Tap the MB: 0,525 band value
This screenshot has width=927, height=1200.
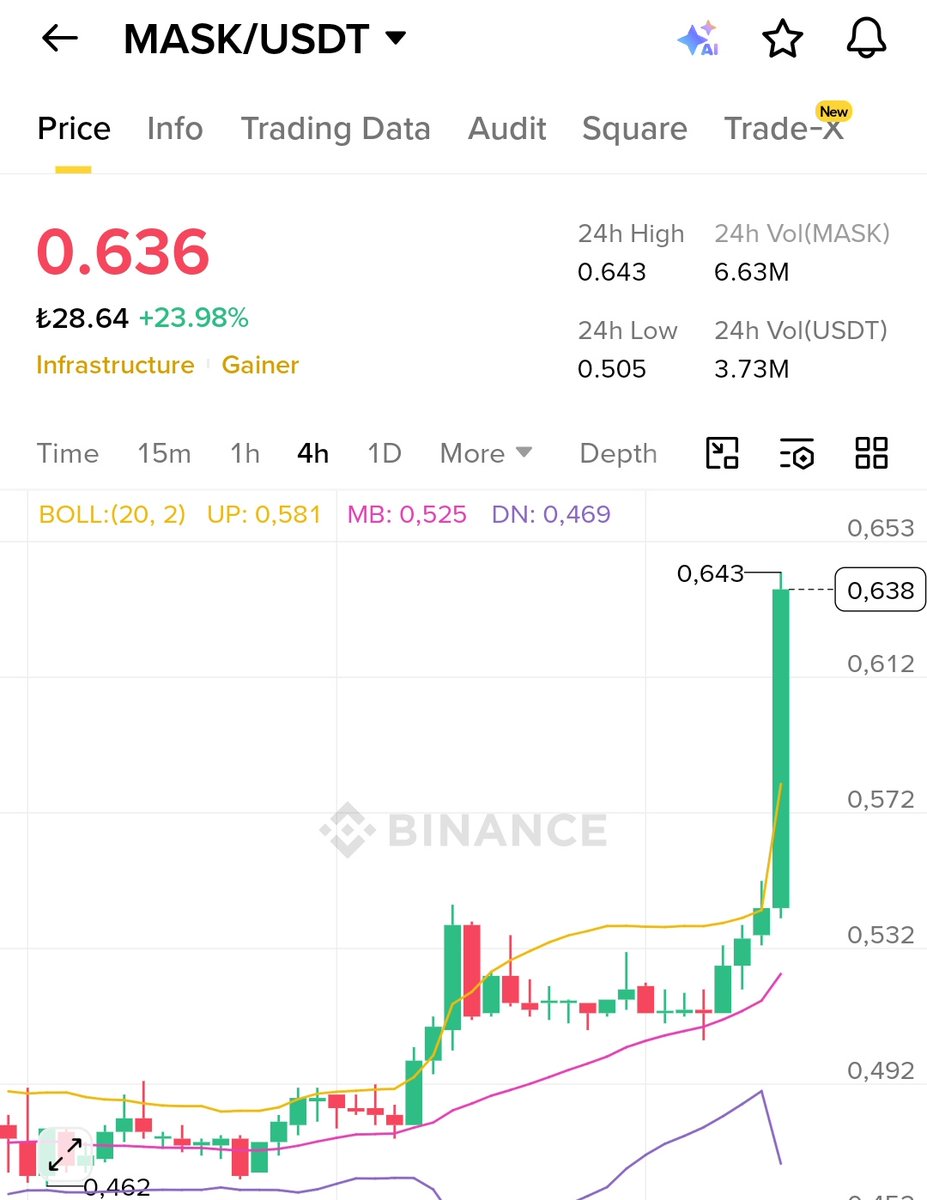click(407, 515)
